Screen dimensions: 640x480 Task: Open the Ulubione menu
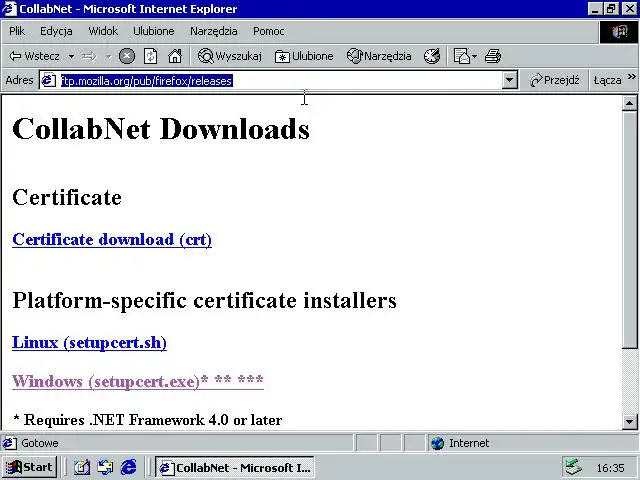pos(153,31)
